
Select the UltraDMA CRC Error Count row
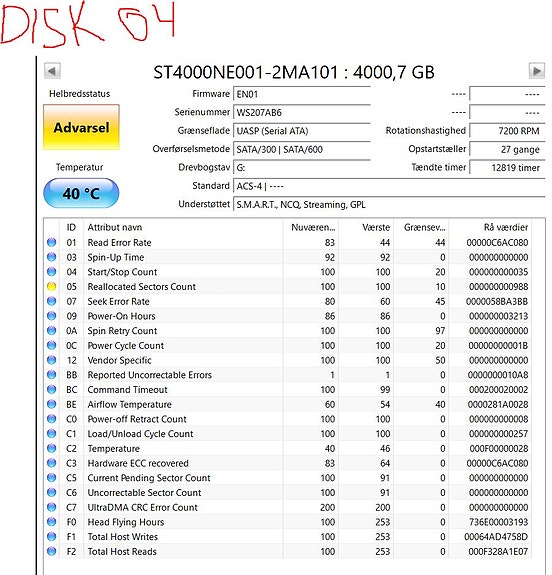click(288, 507)
